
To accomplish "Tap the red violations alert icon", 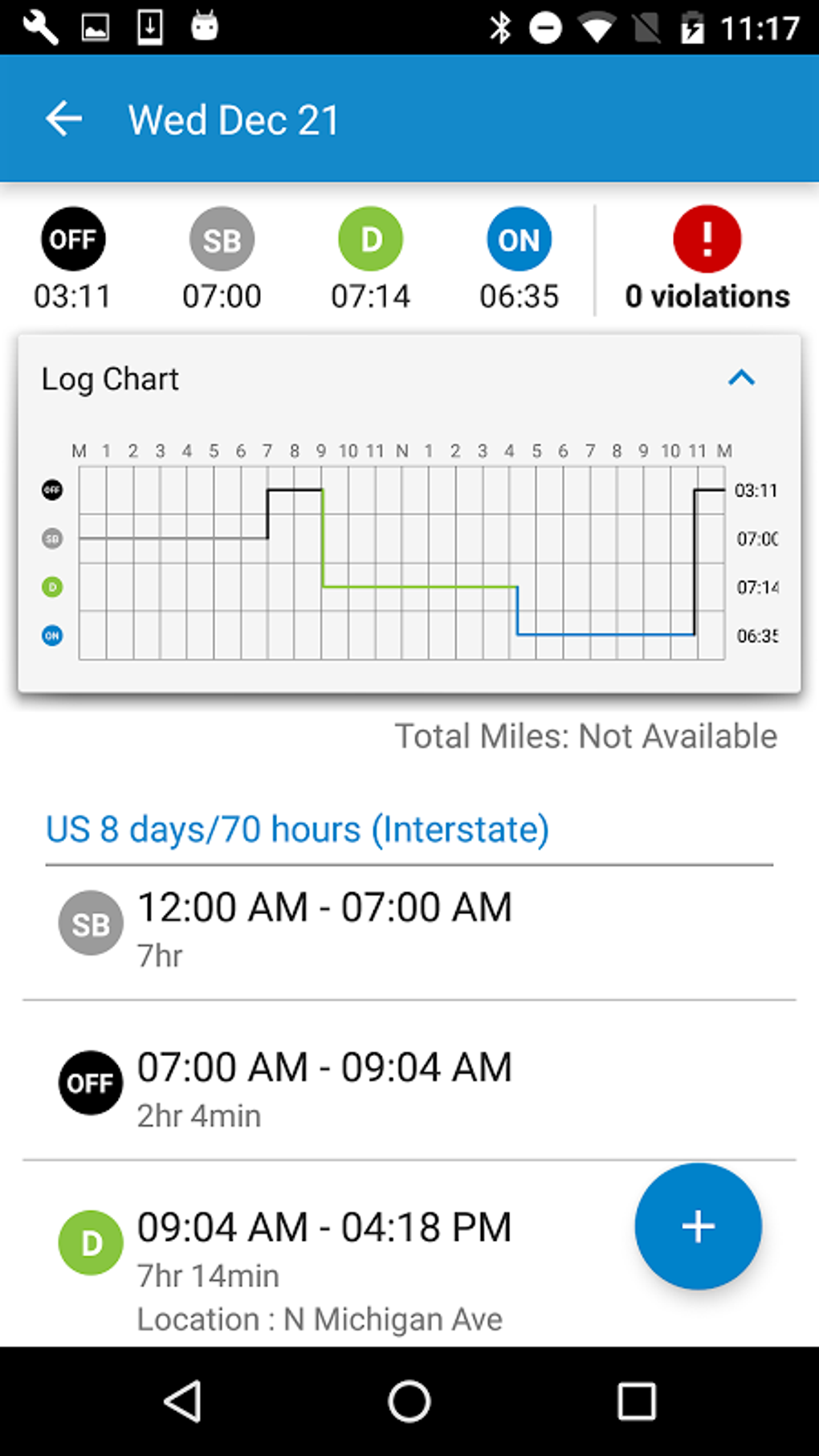I will [x=707, y=239].
